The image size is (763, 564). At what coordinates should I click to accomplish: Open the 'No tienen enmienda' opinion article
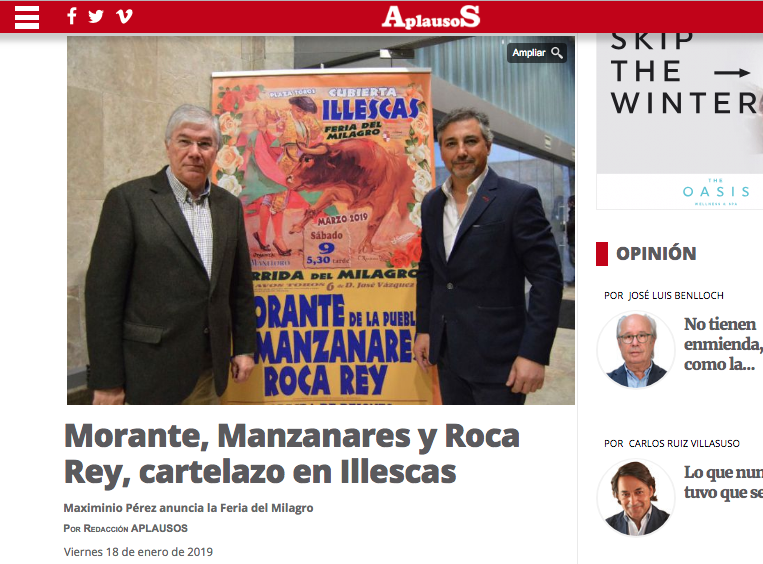(x=723, y=344)
